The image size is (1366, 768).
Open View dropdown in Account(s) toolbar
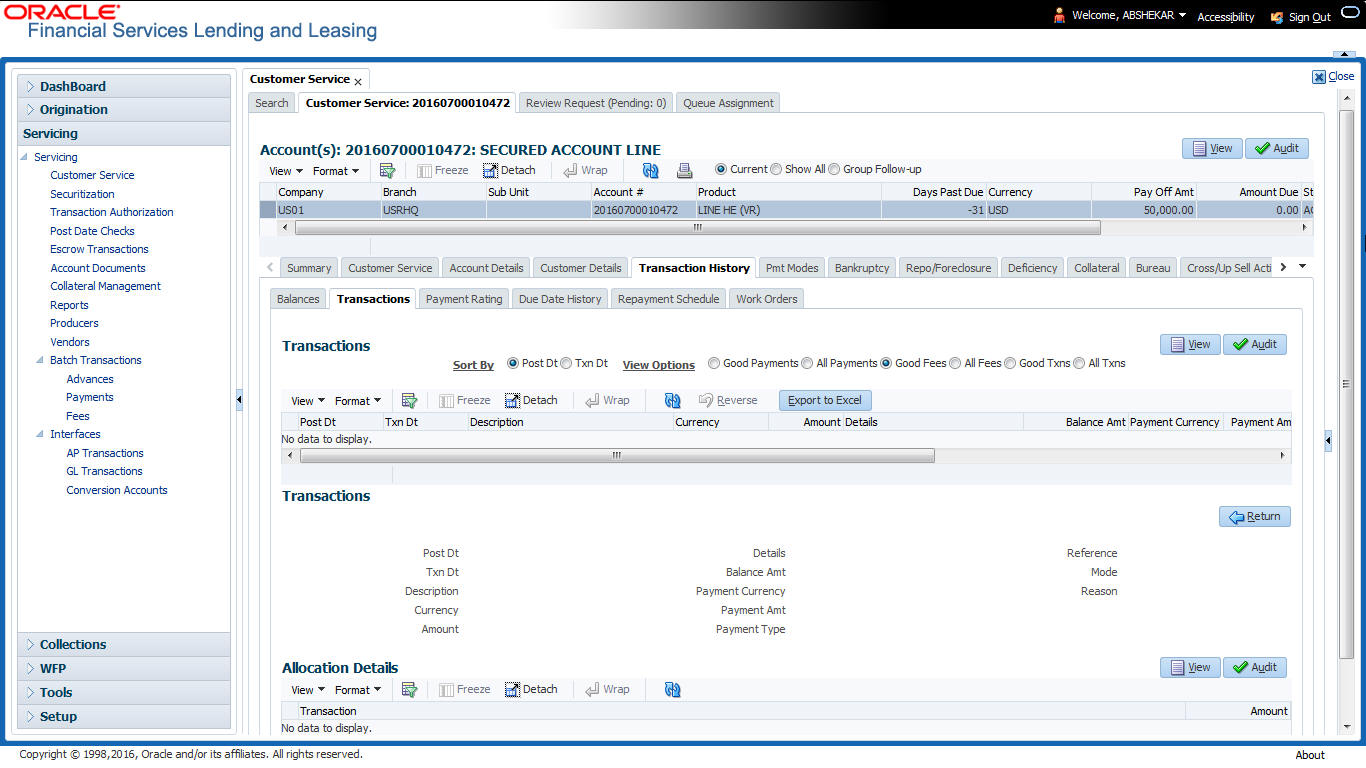coord(286,171)
